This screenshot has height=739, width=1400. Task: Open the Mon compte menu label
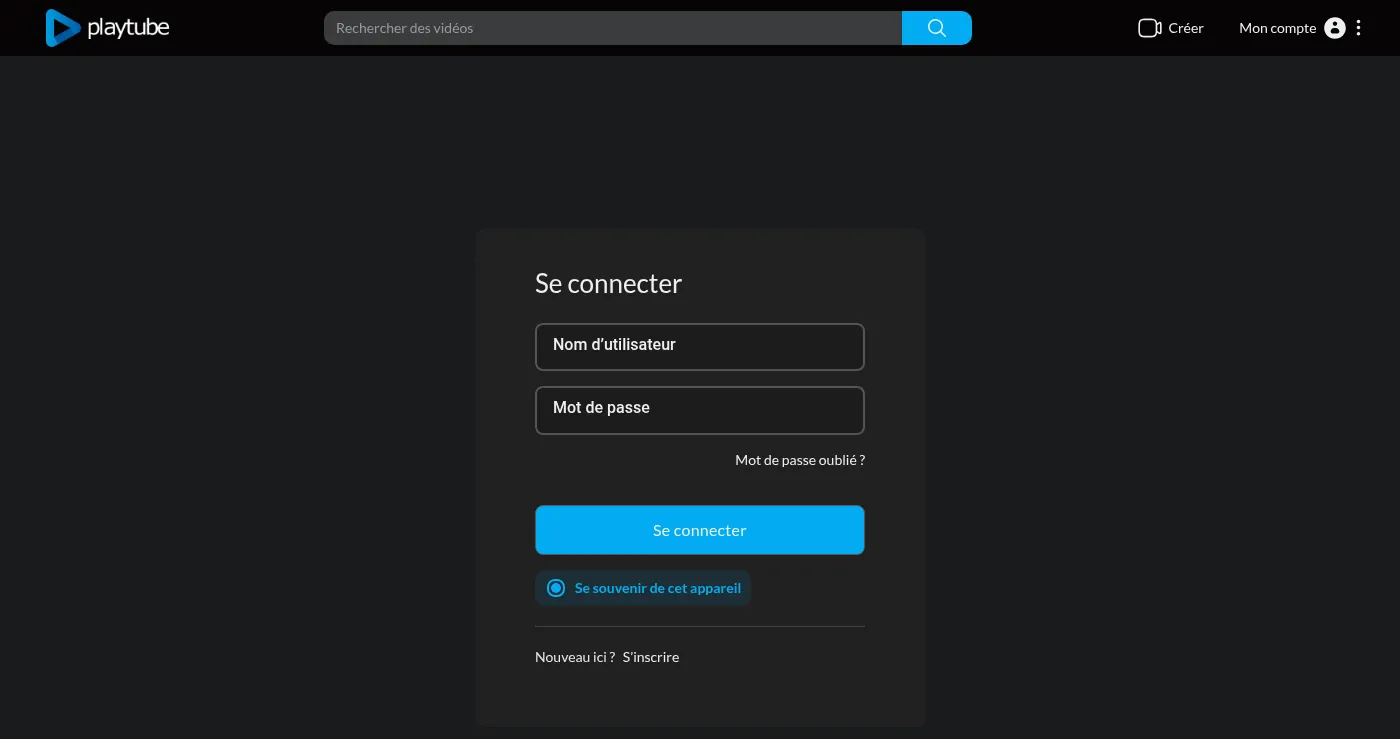pos(1277,28)
